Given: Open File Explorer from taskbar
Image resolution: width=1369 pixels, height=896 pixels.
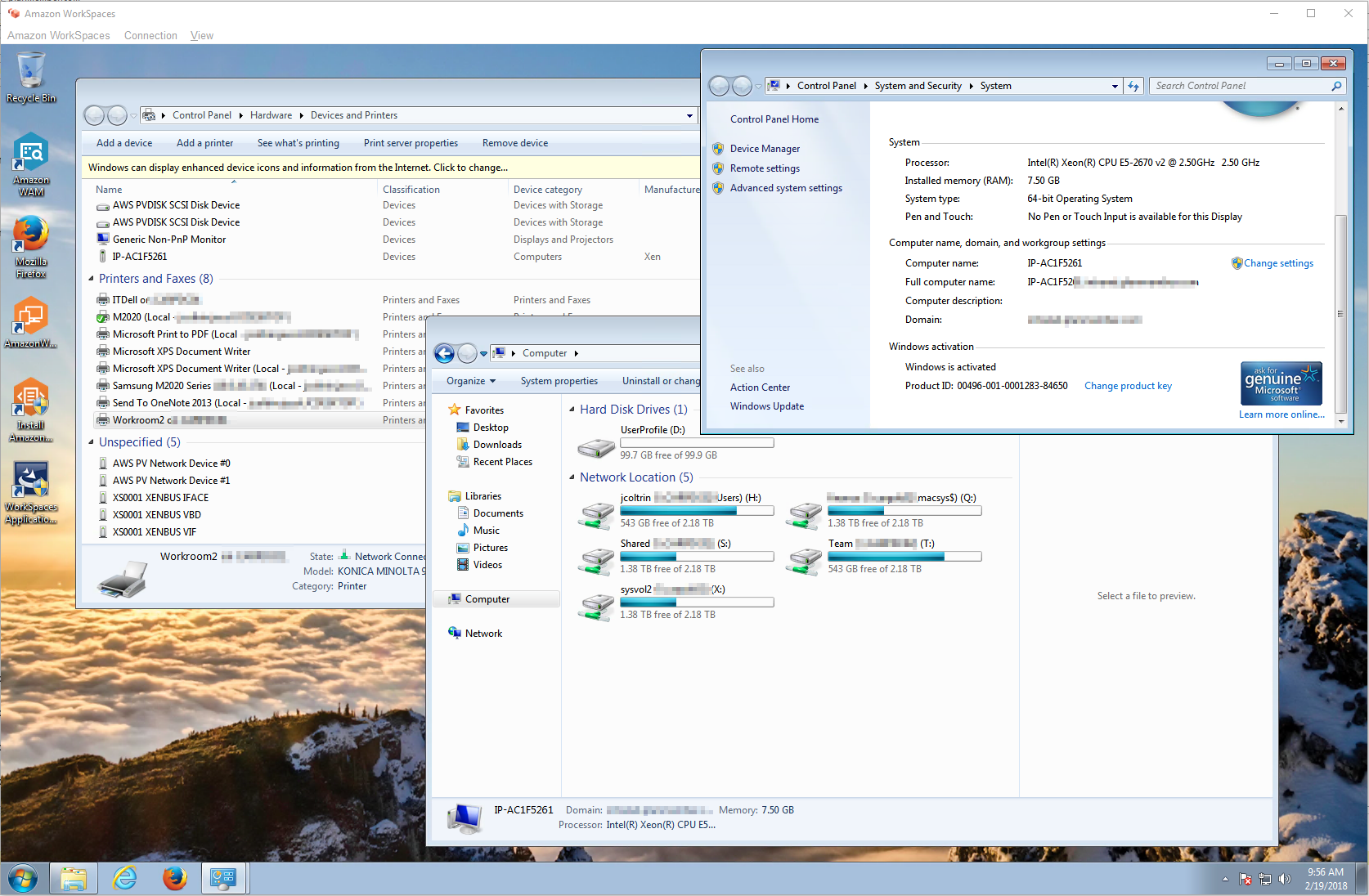Looking at the screenshot, I should click(73, 879).
